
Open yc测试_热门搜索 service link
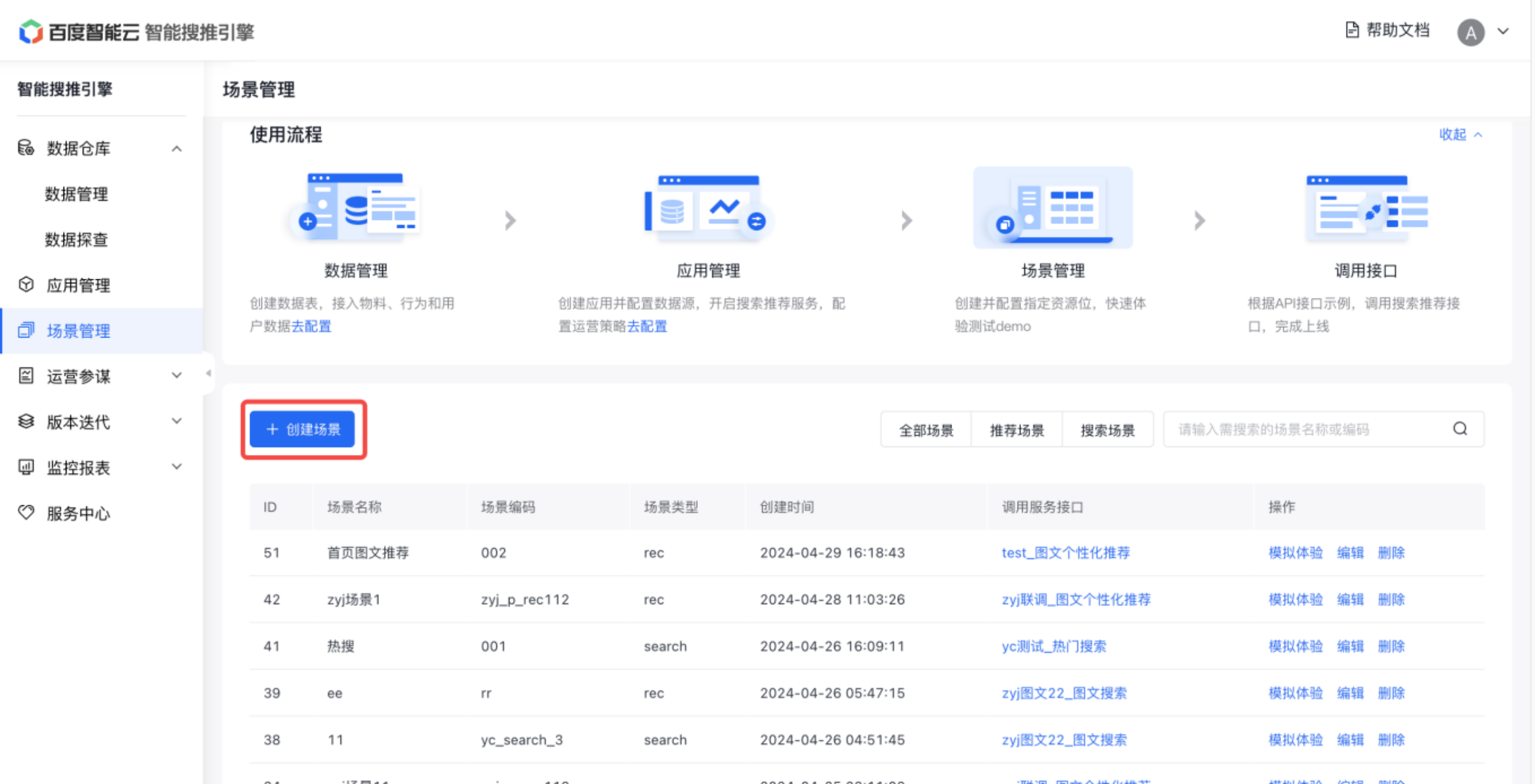(1054, 646)
